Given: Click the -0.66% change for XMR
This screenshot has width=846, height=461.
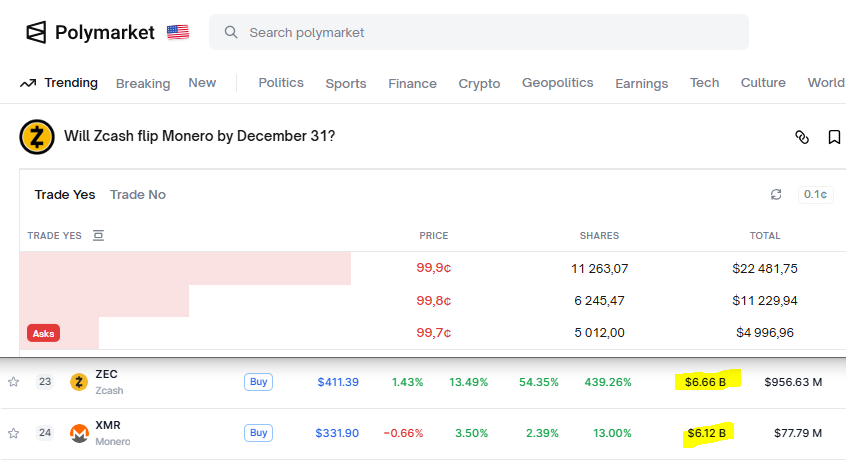Looking at the screenshot, I should point(403,433).
